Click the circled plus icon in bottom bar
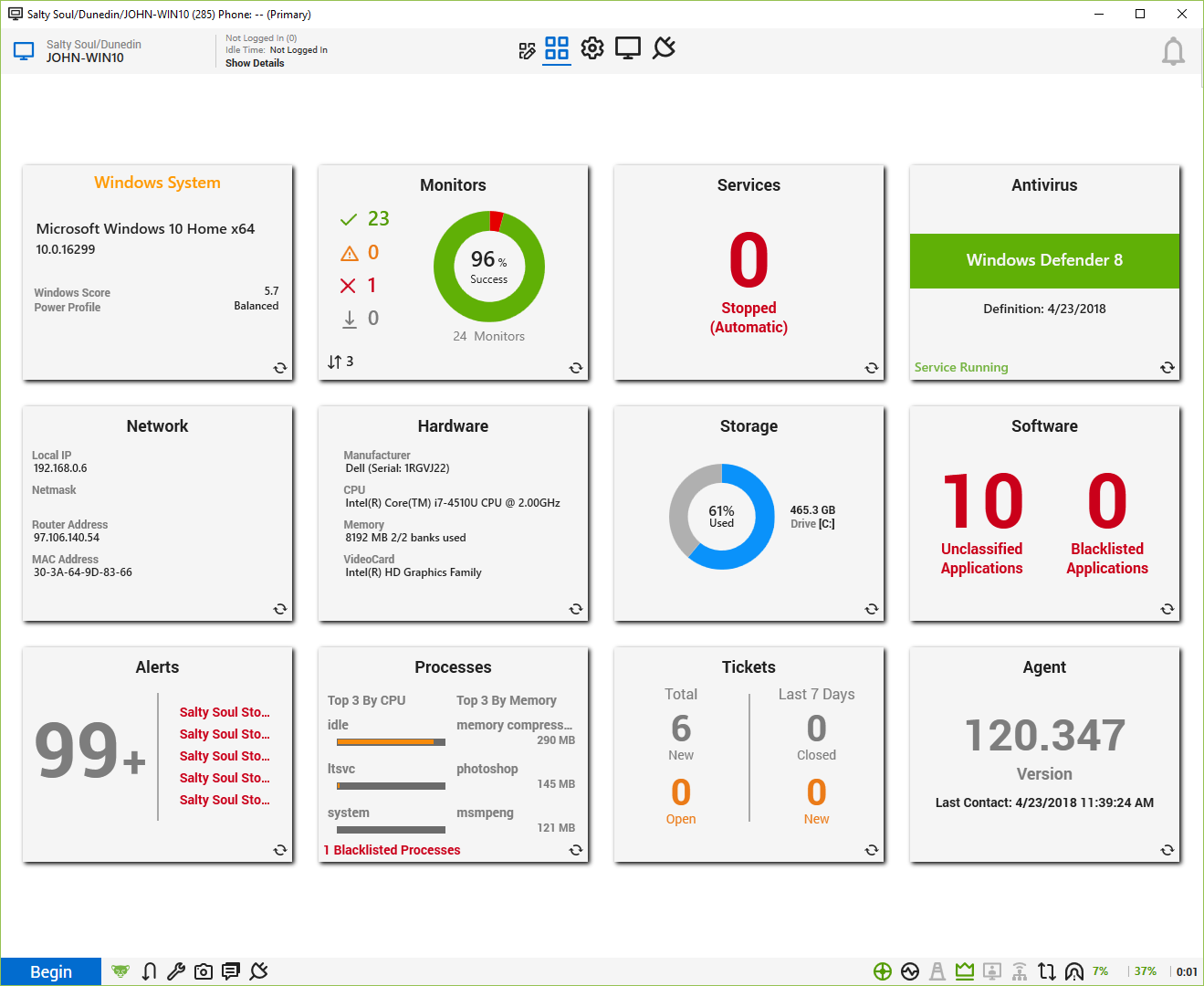The height and width of the screenshot is (986, 1204). tap(882, 971)
